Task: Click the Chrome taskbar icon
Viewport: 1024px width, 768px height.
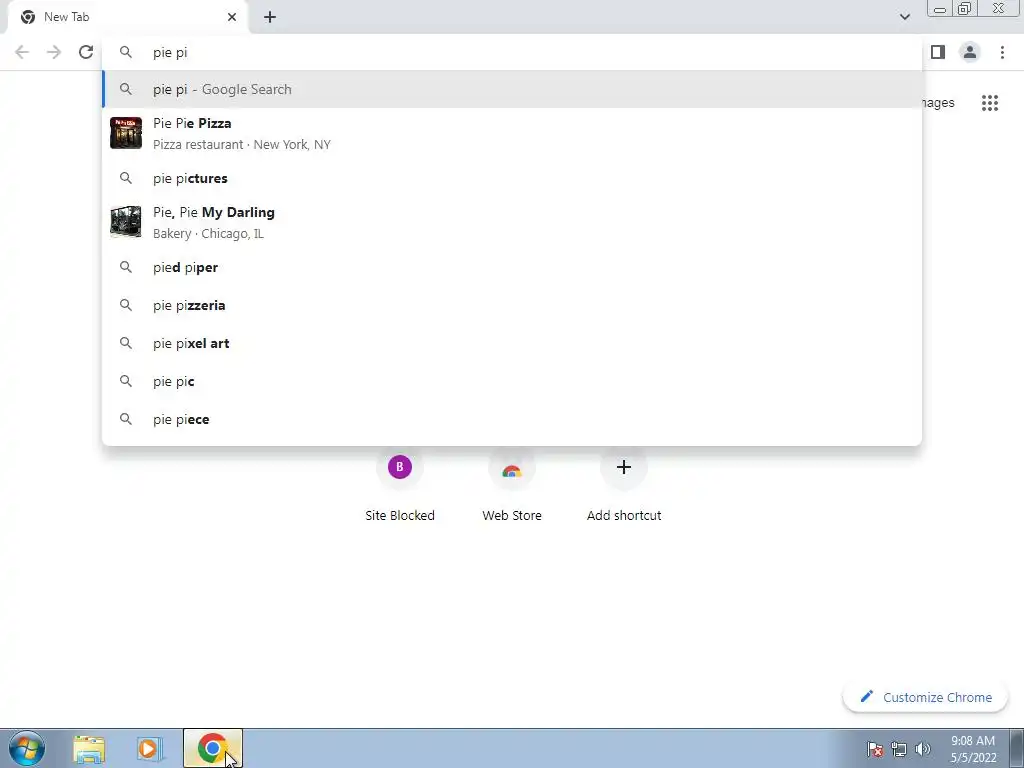Action: (x=212, y=748)
